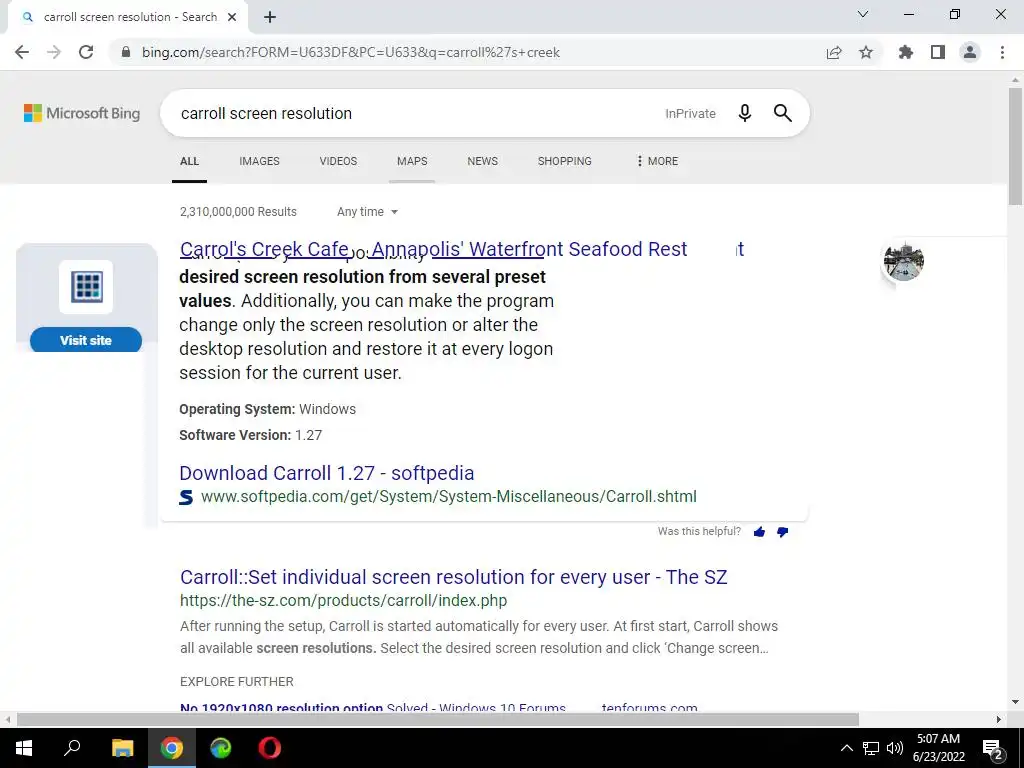This screenshot has height=768, width=1024.
Task: Open the new tab plus button
Action: coord(270,17)
